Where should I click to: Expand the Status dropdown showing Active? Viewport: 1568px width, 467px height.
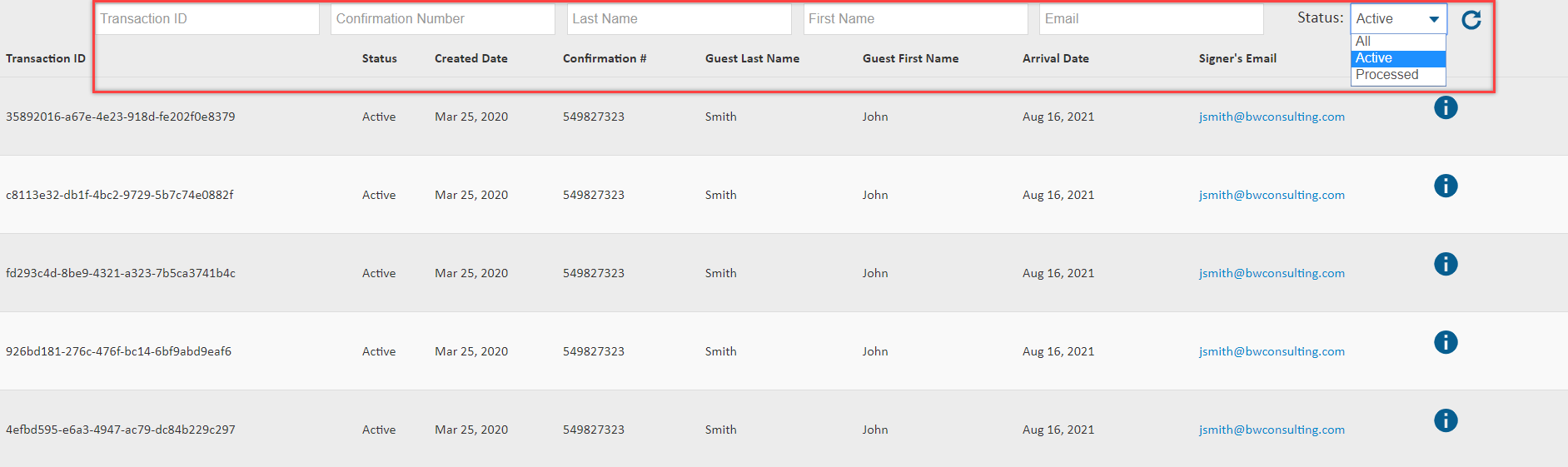click(x=1398, y=18)
